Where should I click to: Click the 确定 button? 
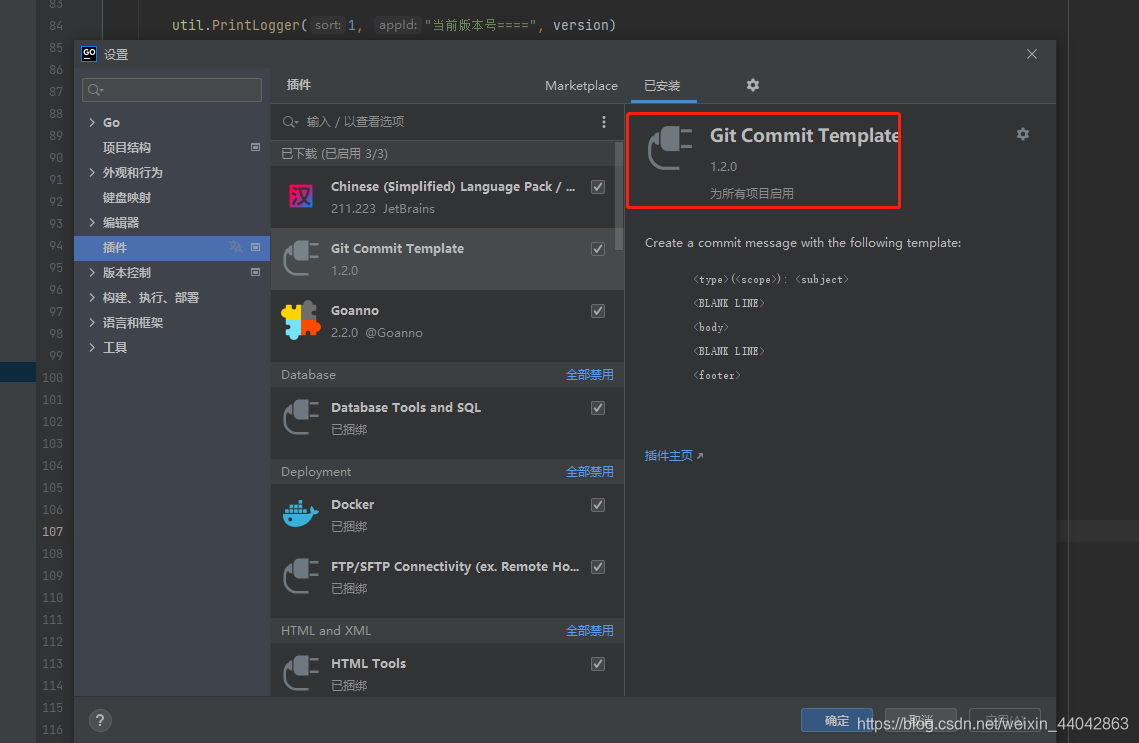pos(837,720)
